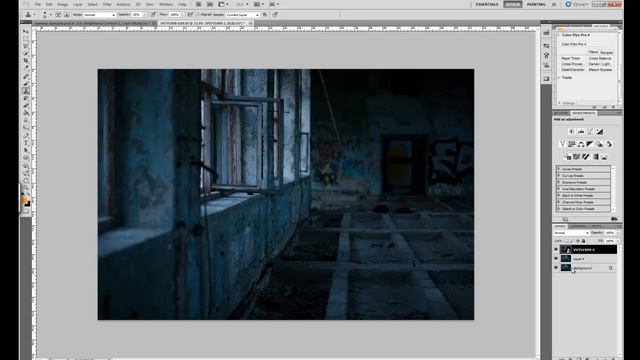Open the File menu
The height and width of the screenshot is (360, 640).
pyautogui.click(x=38, y=4)
